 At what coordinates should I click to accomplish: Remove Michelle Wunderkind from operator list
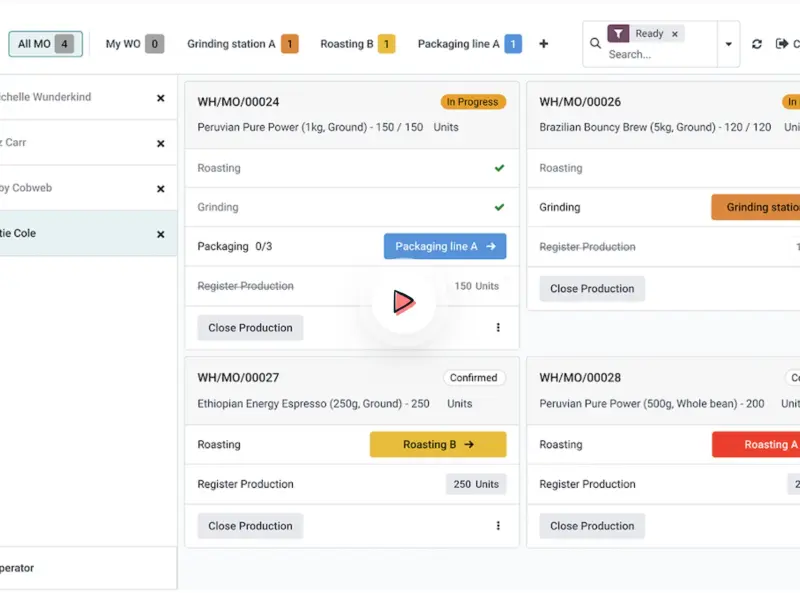[160, 98]
